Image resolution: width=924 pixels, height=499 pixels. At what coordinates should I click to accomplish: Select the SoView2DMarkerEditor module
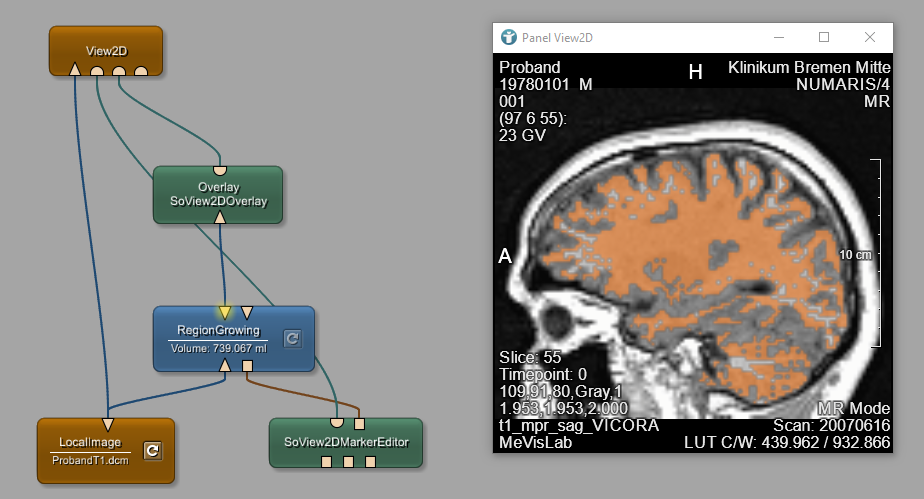[x=346, y=442]
